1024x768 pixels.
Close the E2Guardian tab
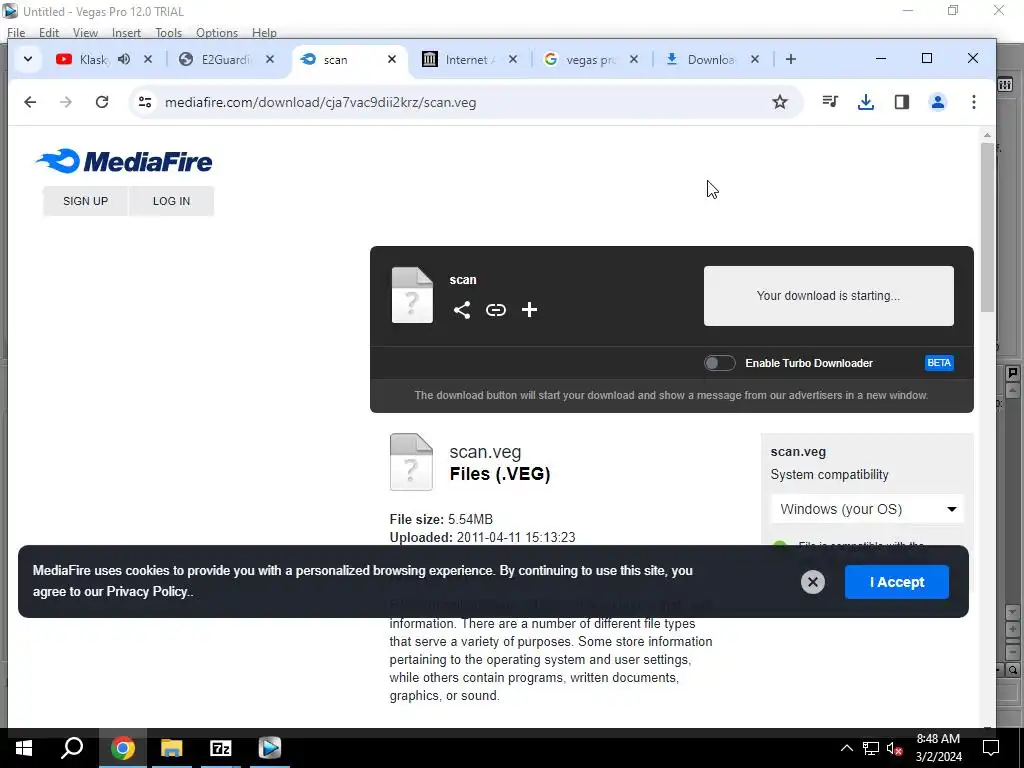point(270,59)
